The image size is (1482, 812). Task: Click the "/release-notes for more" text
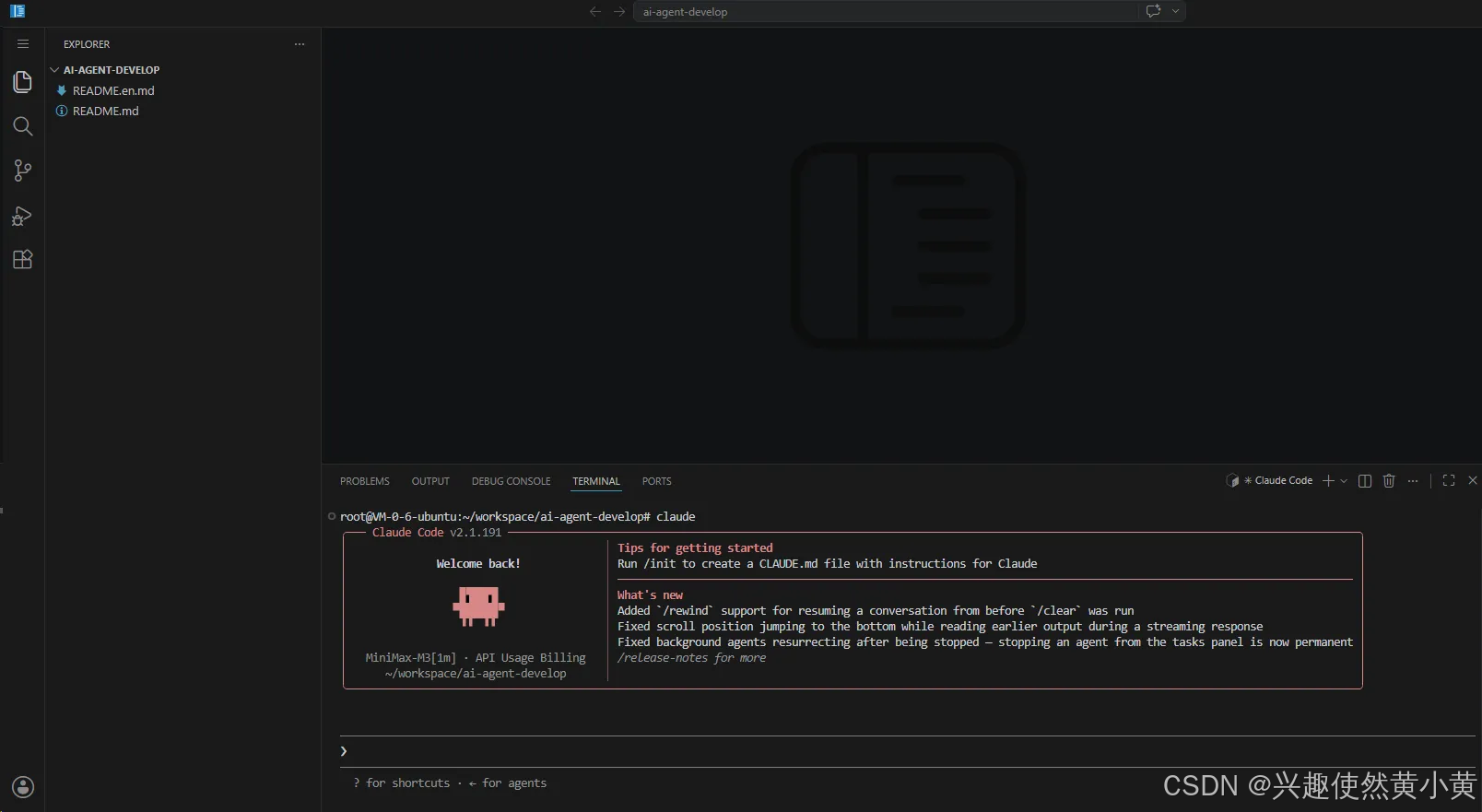[691, 658]
